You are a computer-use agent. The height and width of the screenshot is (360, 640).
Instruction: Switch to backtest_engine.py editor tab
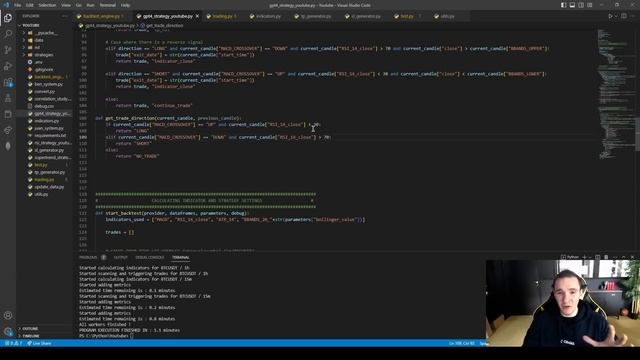tap(100, 16)
